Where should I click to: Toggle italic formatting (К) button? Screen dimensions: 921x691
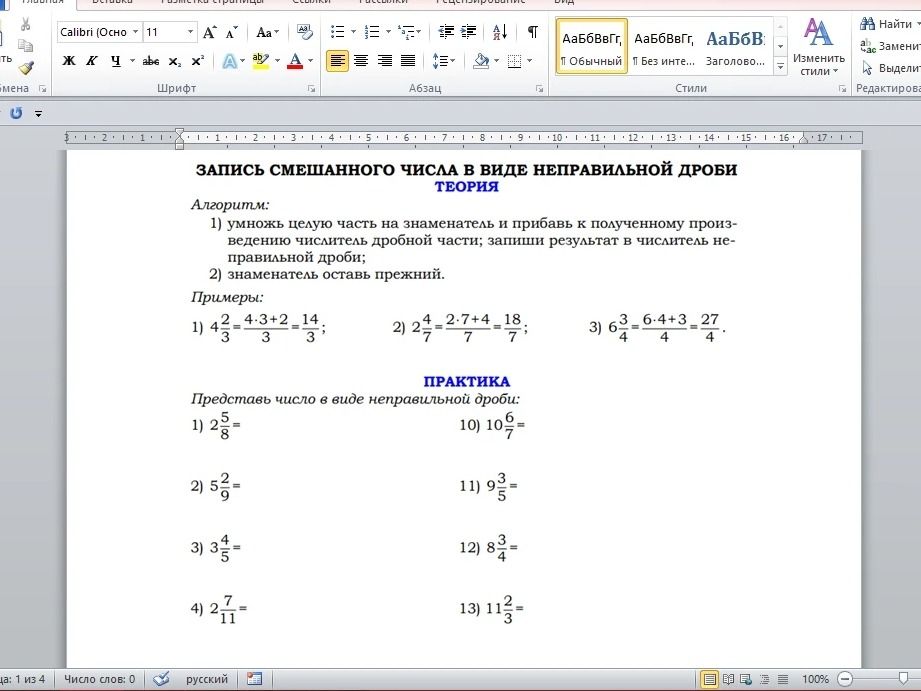click(92, 61)
